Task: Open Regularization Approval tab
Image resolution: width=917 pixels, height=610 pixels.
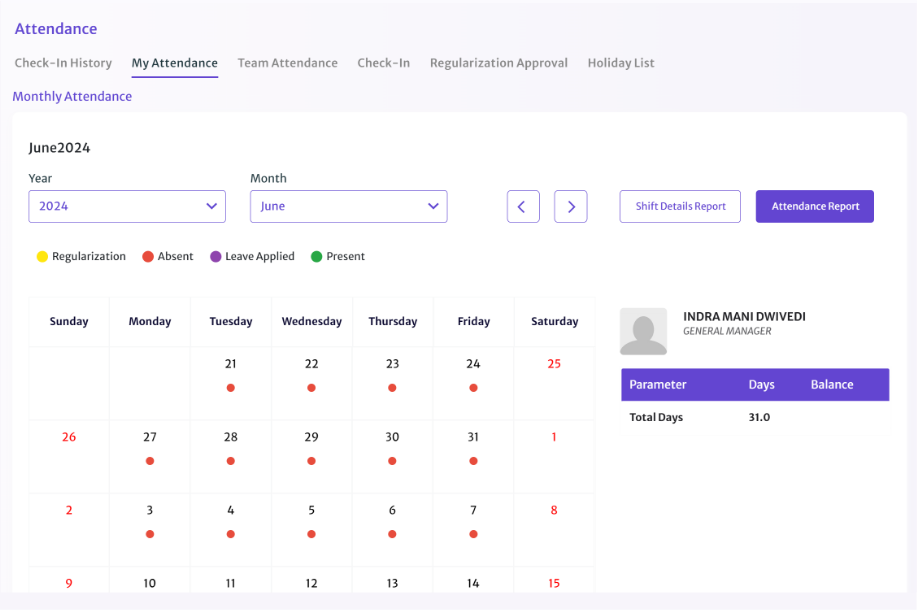Action: (x=499, y=63)
